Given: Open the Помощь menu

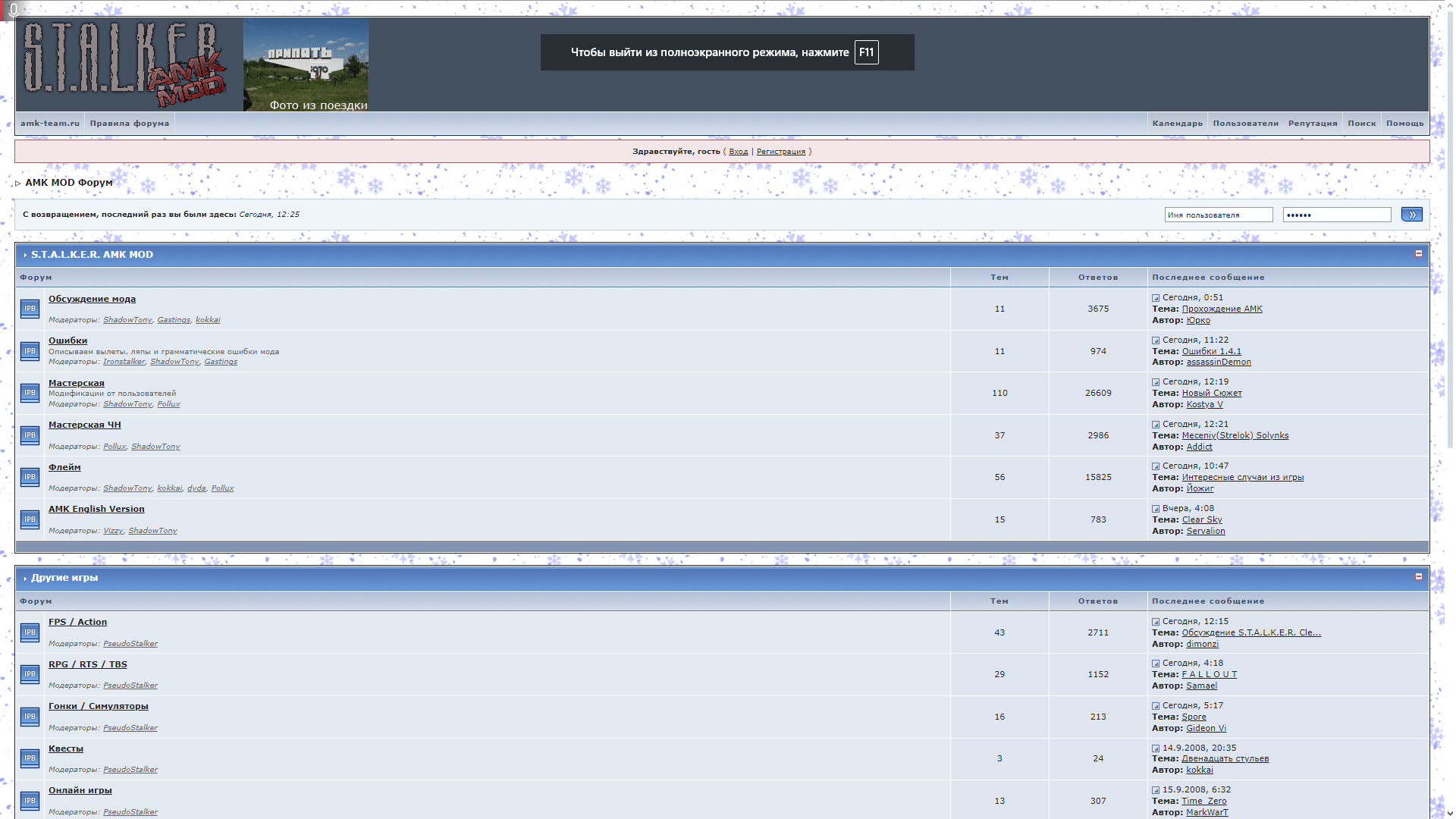Looking at the screenshot, I should (1404, 124).
